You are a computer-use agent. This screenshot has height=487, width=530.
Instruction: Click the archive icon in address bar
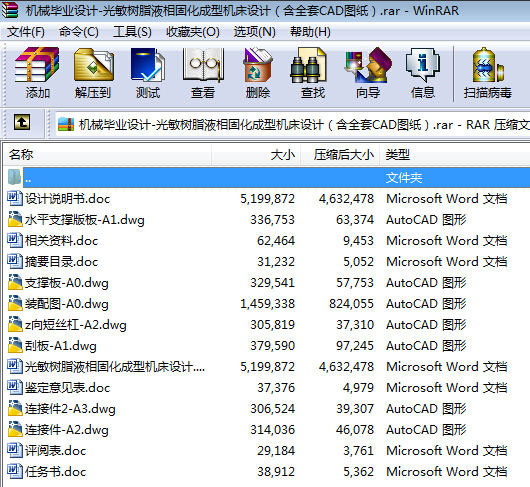[66, 124]
